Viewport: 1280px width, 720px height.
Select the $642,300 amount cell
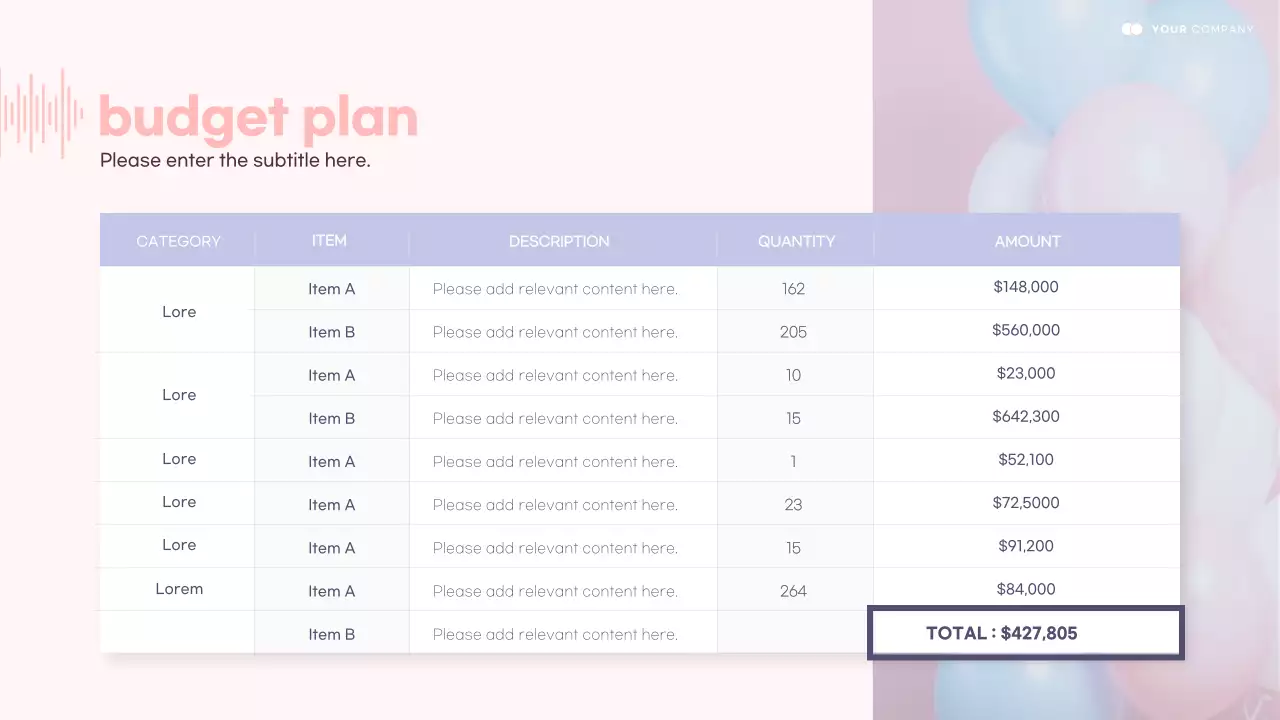(x=1026, y=416)
